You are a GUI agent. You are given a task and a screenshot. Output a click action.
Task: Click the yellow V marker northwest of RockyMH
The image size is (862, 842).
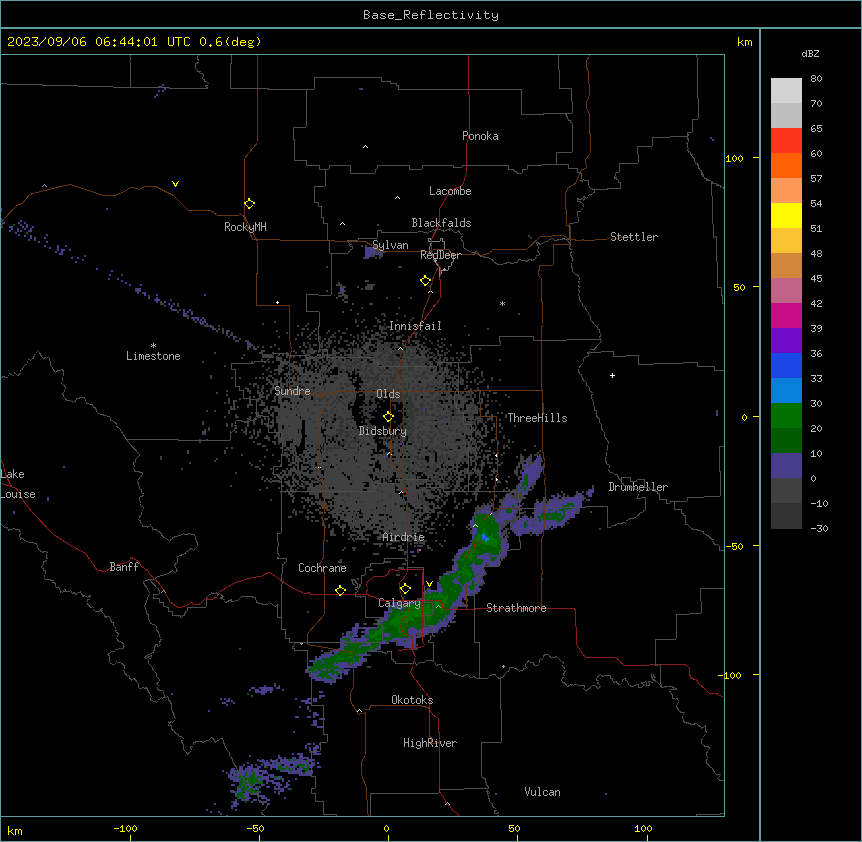coord(175,184)
